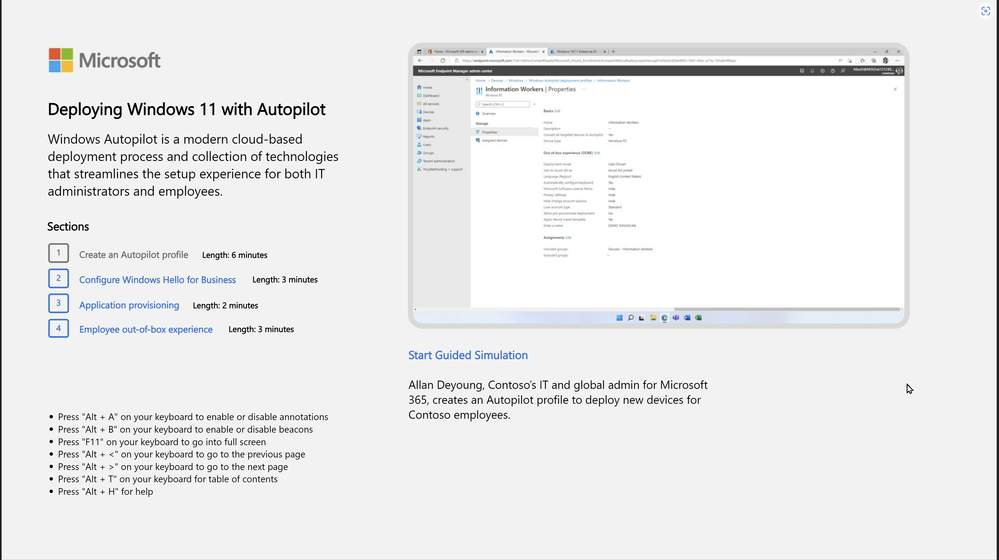
Task: Select the section 2 number box
Action: click(59, 278)
